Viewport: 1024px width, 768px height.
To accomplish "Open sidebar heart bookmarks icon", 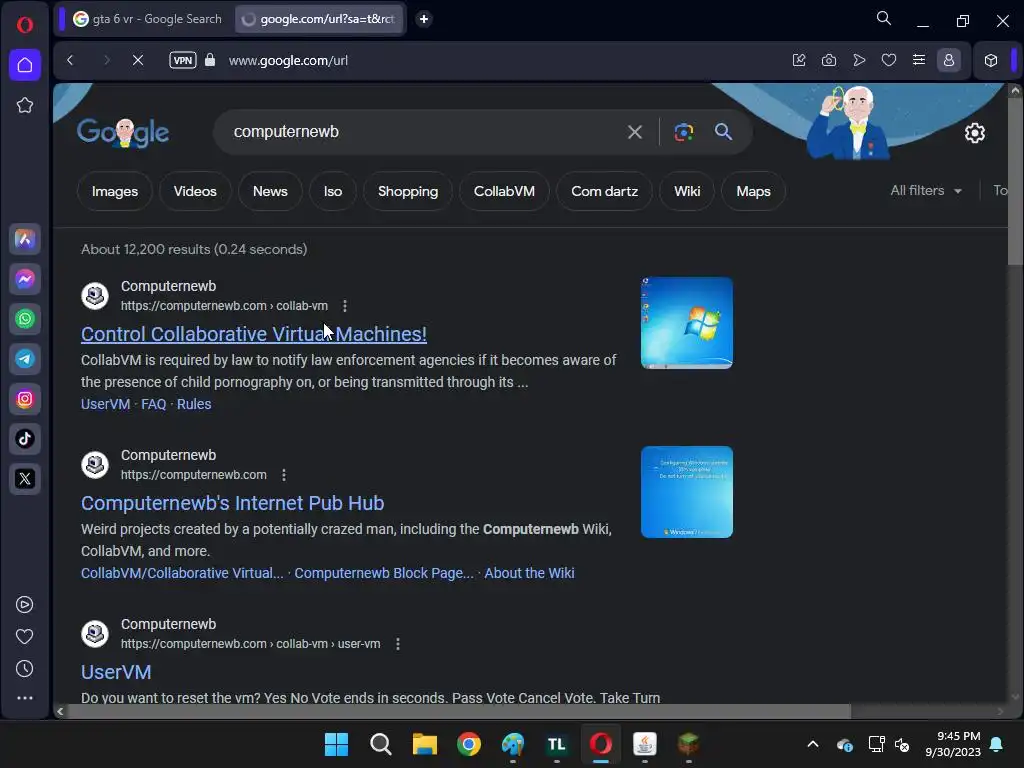I will coord(25,636).
